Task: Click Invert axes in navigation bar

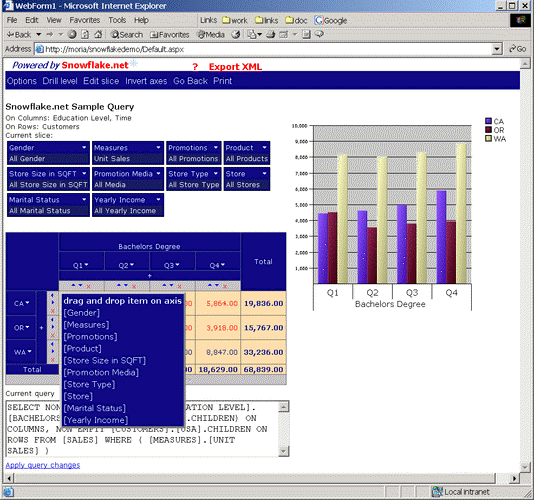Action: 146,81
